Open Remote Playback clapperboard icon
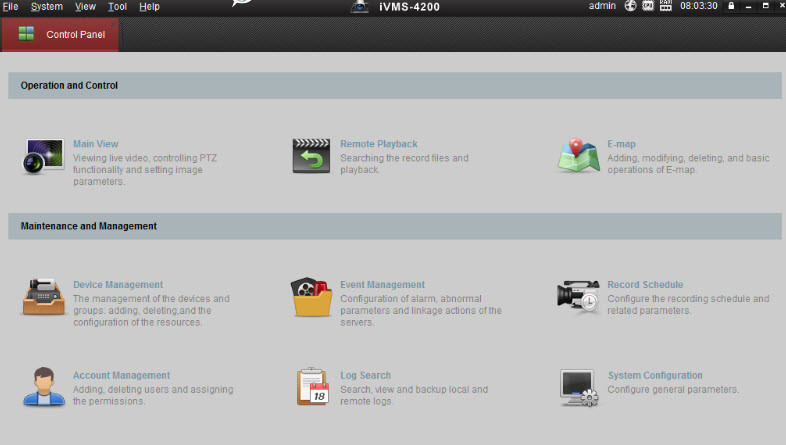786x445 pixels. click(311, 156)
